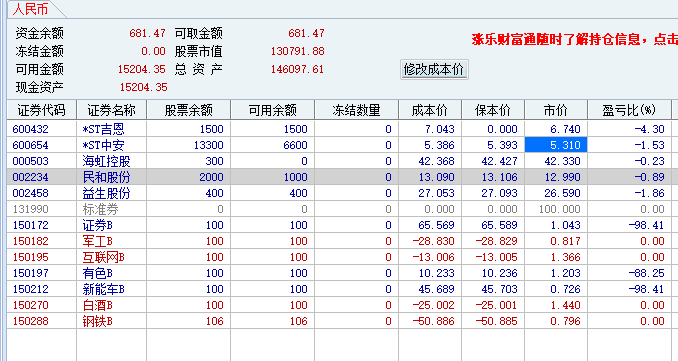Click cost price -50.886
Viewport: 678px width, 361px height.
[x=434, y=321]
